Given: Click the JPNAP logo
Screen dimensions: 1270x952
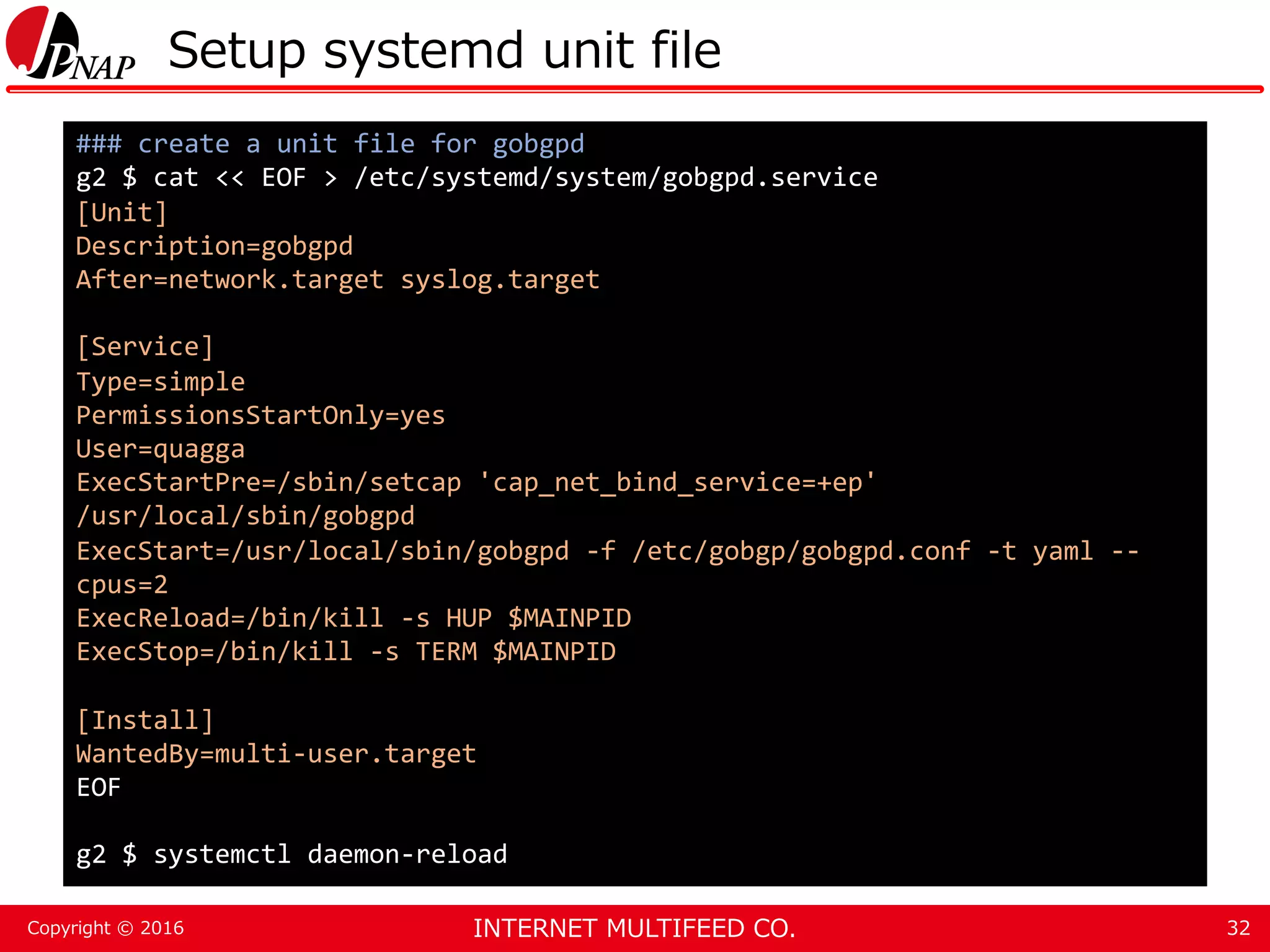Looking at the screenshot, I should [71, 43].
